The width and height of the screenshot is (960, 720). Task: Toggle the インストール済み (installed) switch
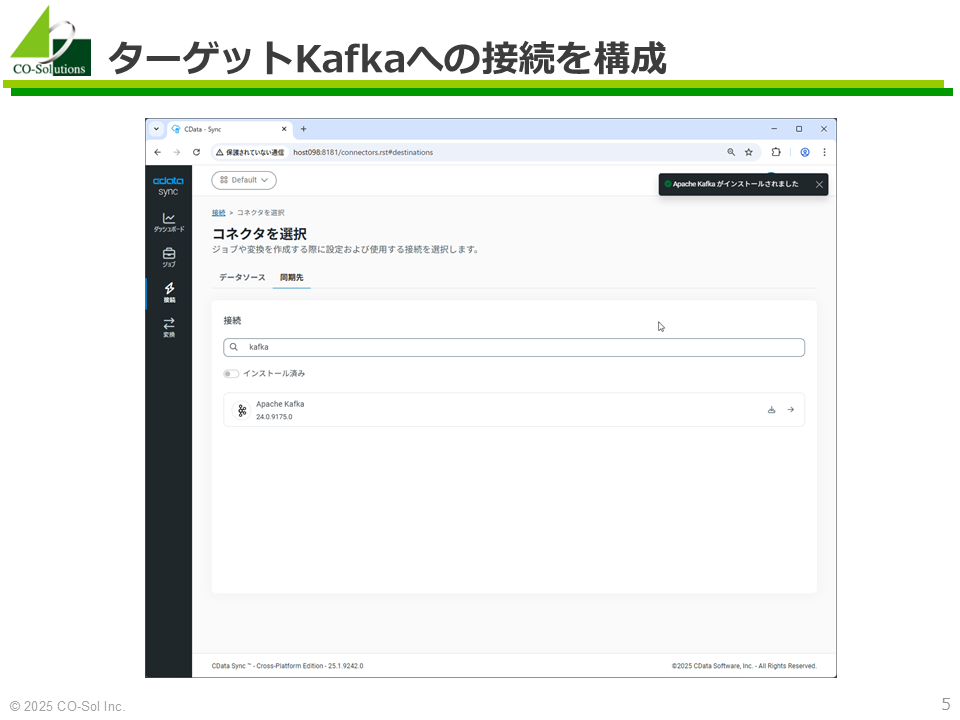(231, 373)
